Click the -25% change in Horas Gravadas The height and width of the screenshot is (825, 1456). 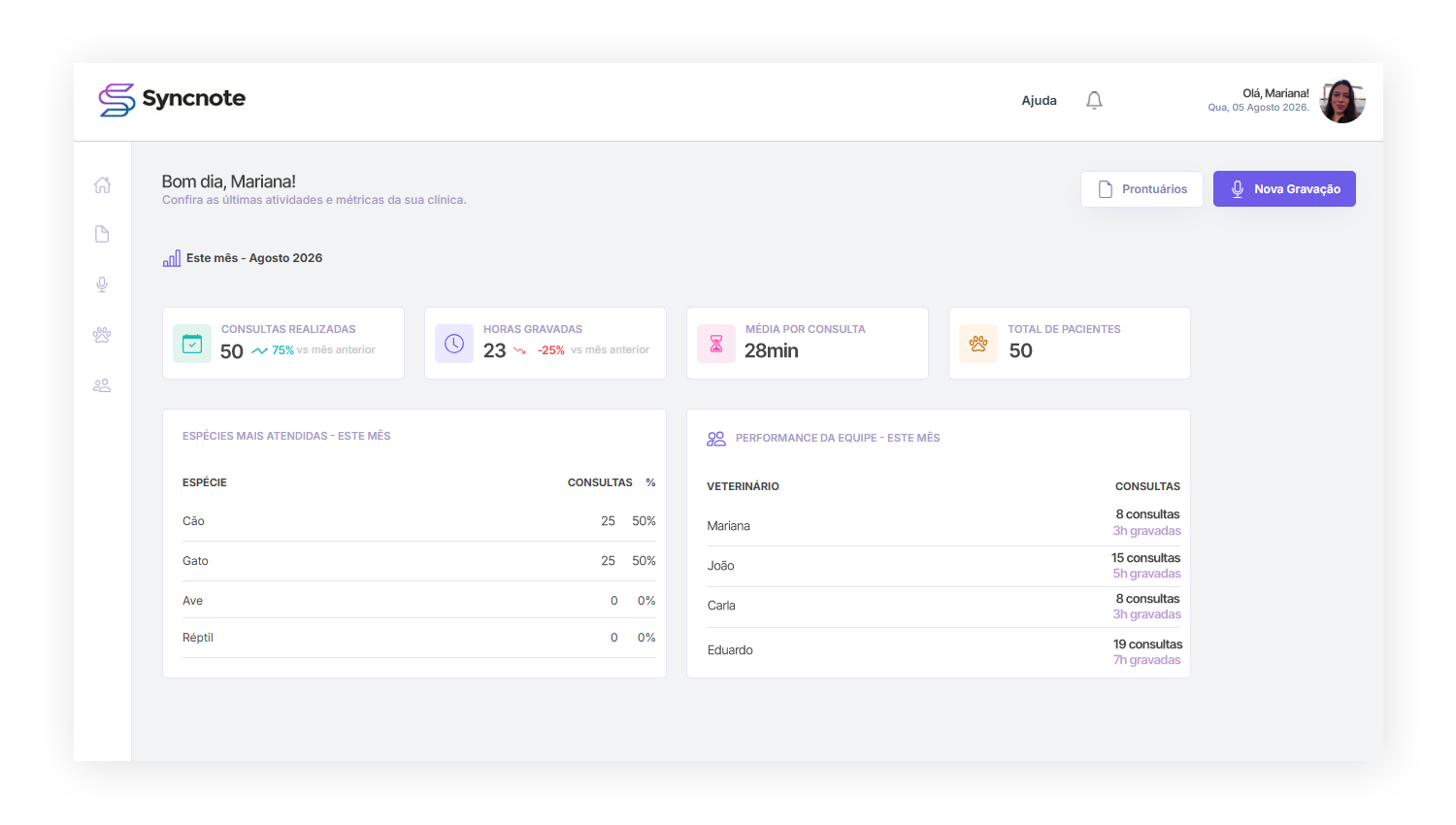pyautogui.click(x=551, y=350)
